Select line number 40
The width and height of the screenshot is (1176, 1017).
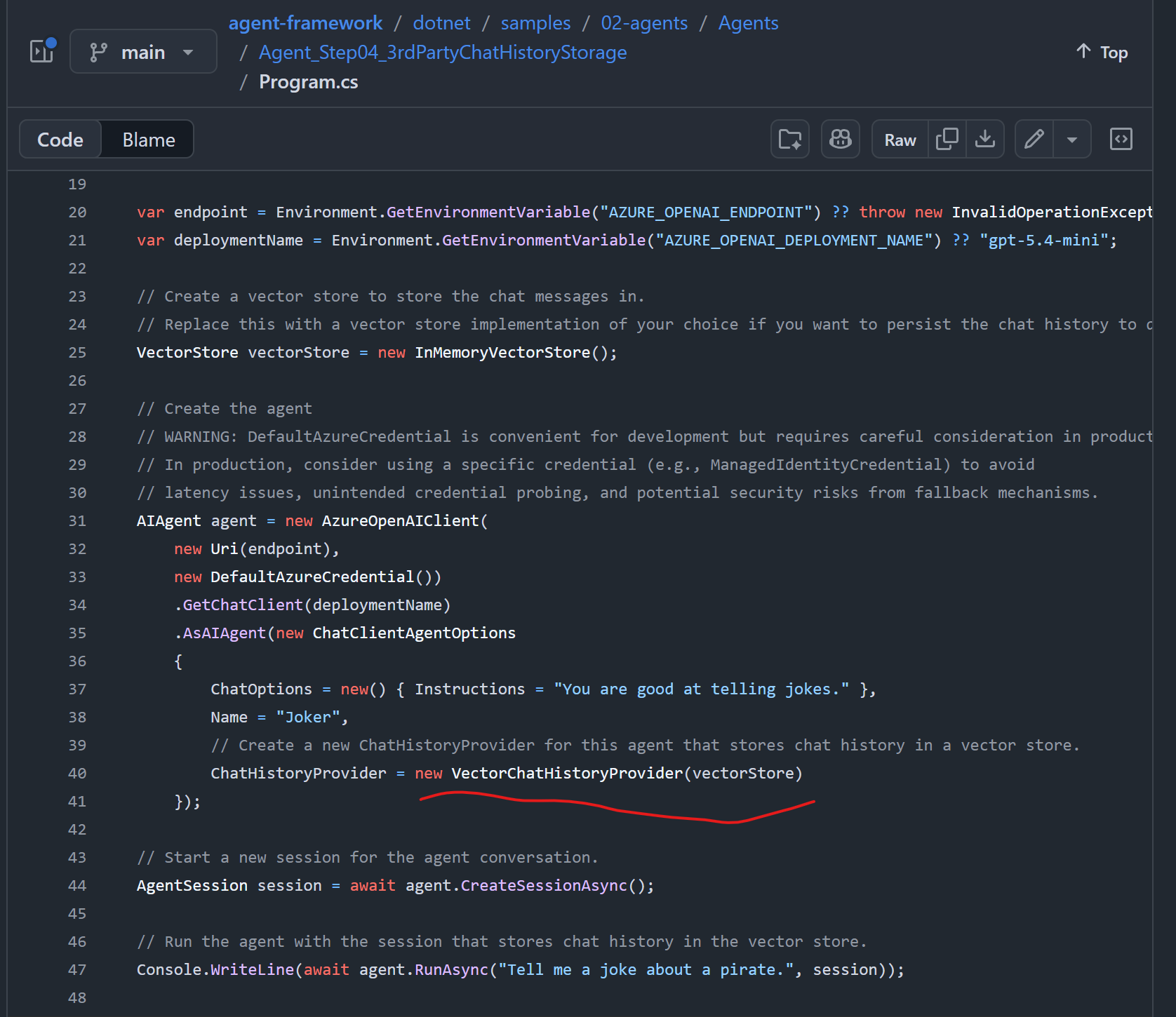pyautogui.click(x=77, y=773)
